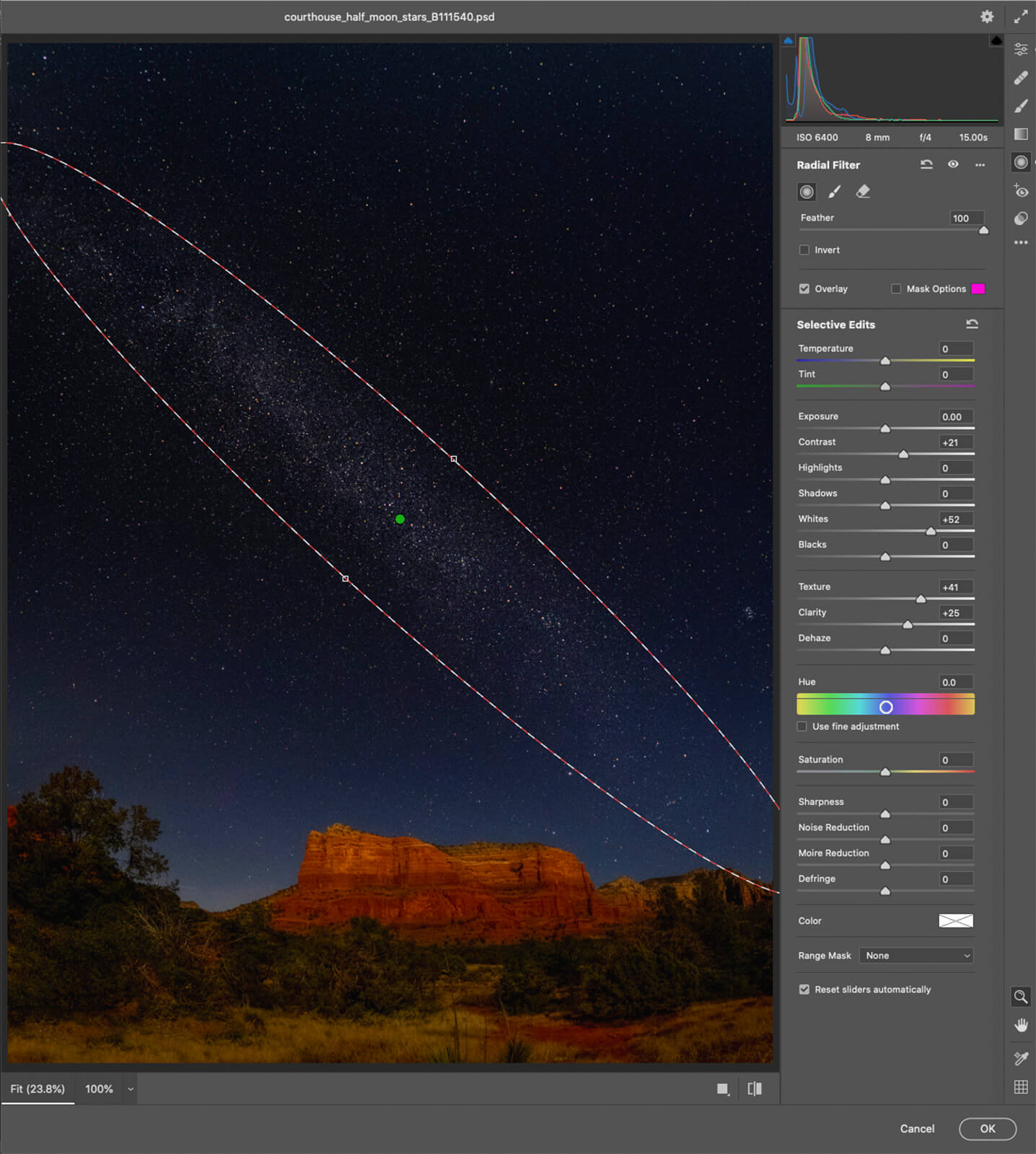Uncheck the Overlay checkbox

point(804,289)
